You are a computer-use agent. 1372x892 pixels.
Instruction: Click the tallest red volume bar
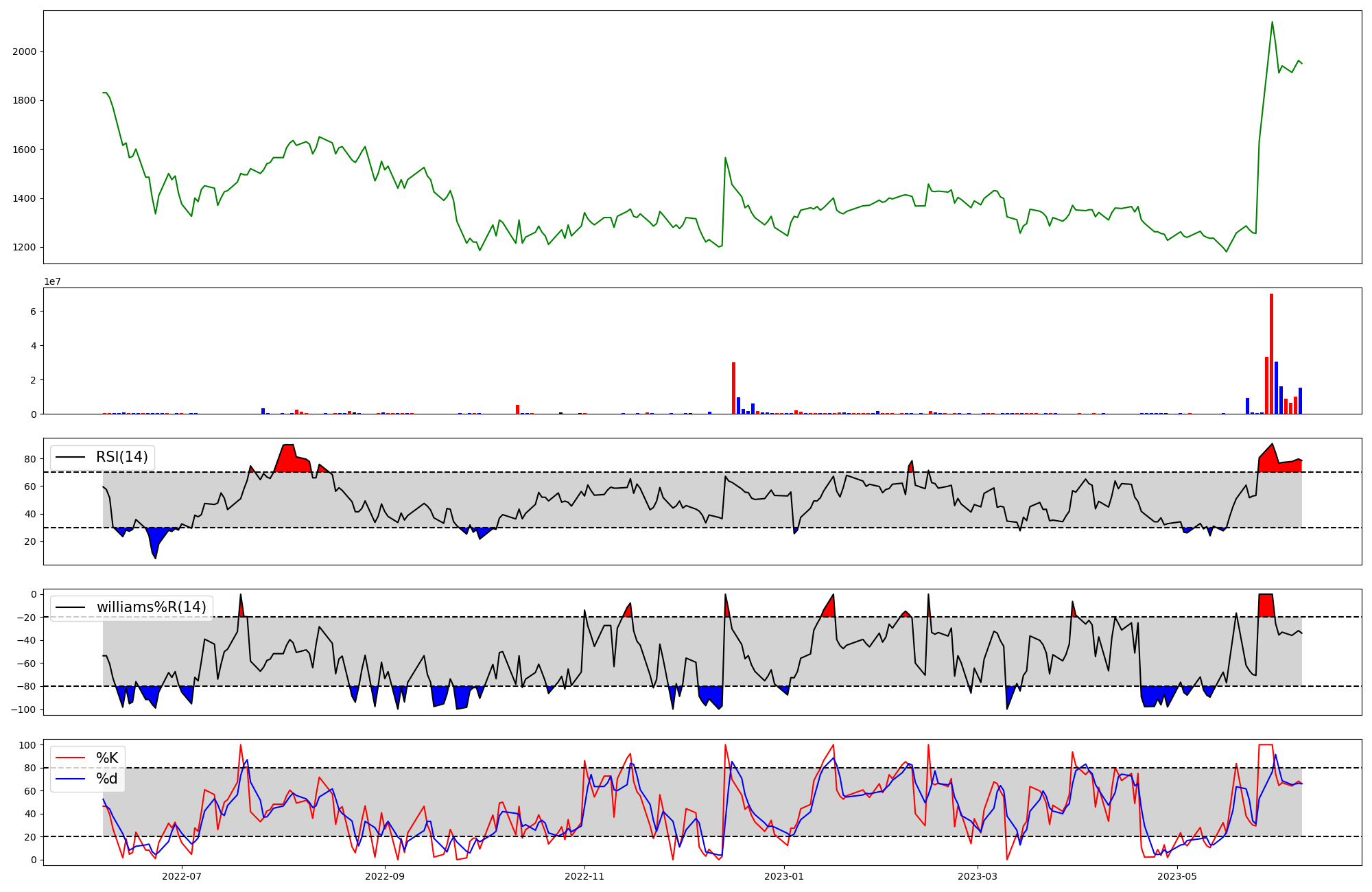pos(1271,353)
